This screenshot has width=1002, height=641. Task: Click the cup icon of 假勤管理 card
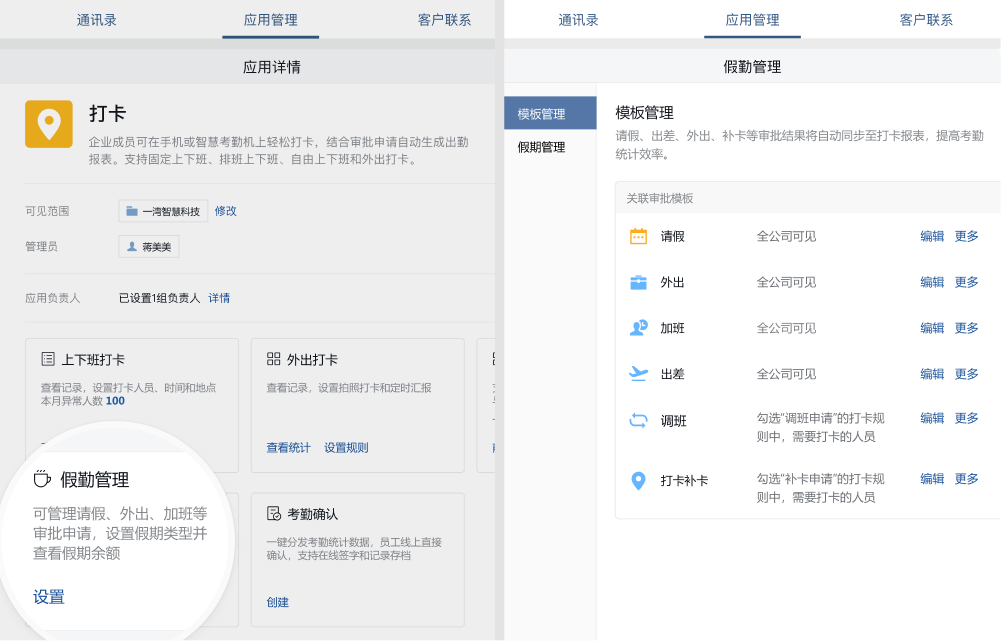pyautogui.click(x=42, y=479)
